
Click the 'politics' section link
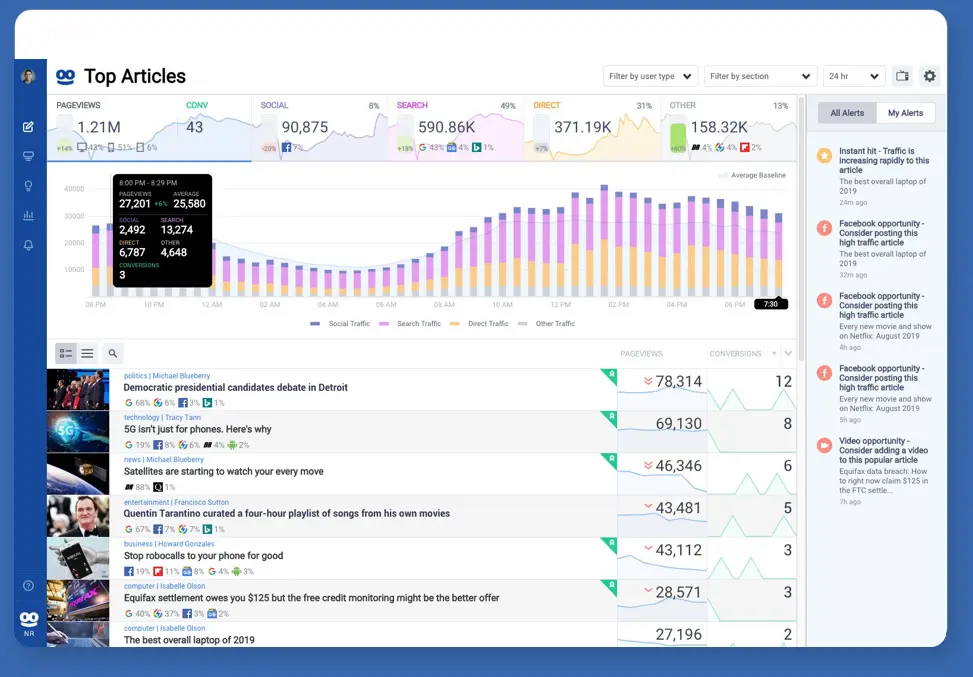(x=135, y=376)
